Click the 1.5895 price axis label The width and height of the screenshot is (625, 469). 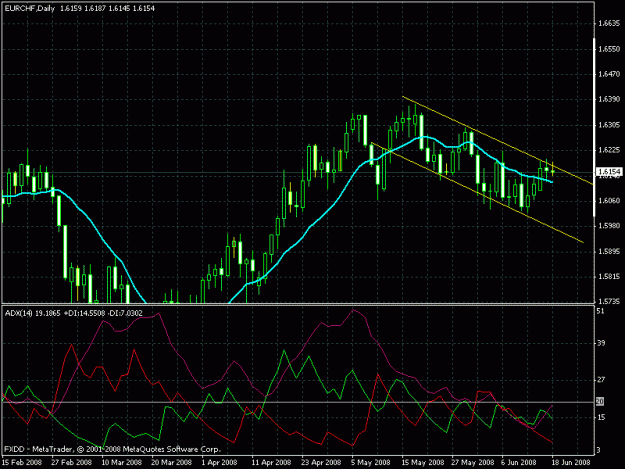click(x=610, y=251)
